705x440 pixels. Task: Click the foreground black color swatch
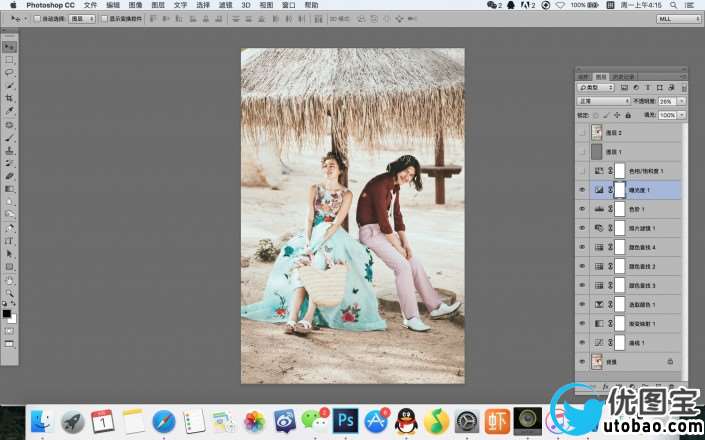point(6,314)
